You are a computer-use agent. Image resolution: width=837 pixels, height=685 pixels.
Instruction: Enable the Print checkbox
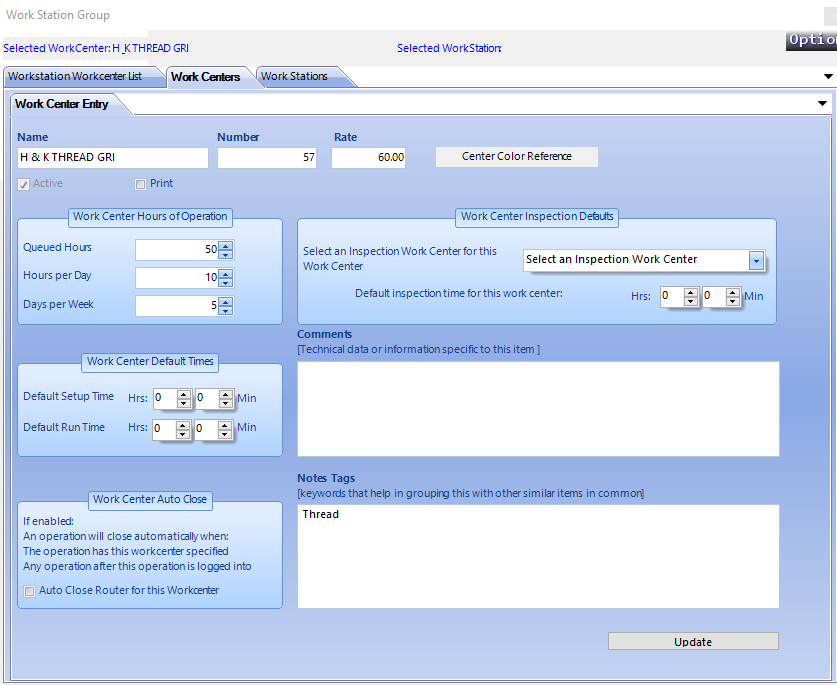point(140,184)
